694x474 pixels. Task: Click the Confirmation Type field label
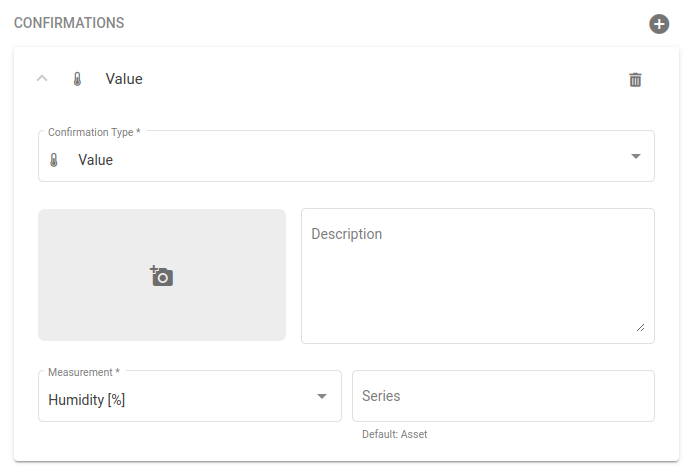[94, 132]
